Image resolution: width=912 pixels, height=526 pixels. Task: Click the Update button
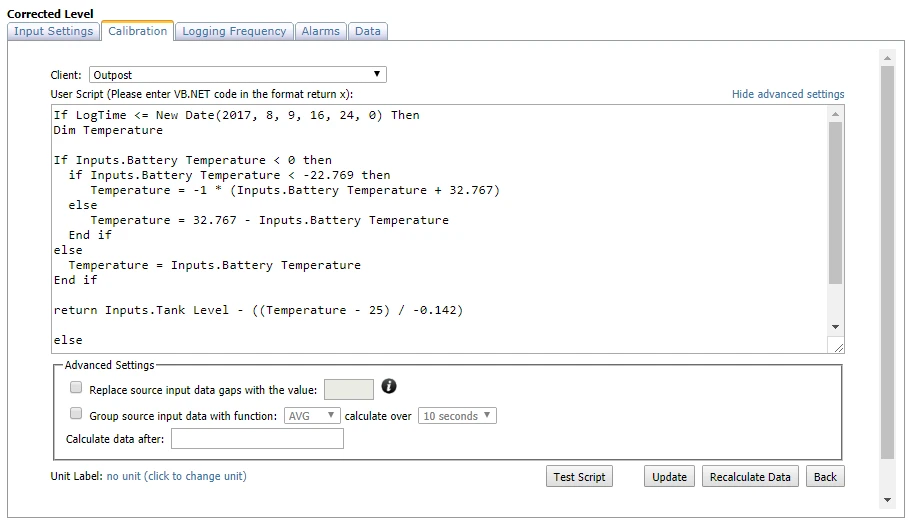669,477
